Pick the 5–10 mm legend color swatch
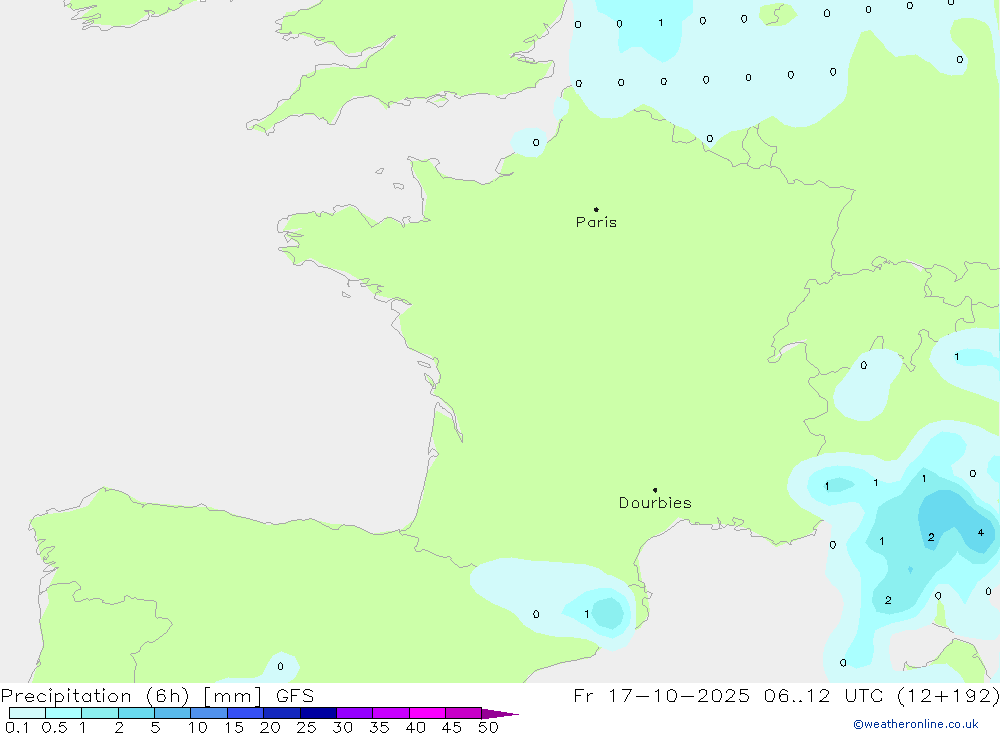The width and height of the screenshot is (1000, 733). [173, 713]
